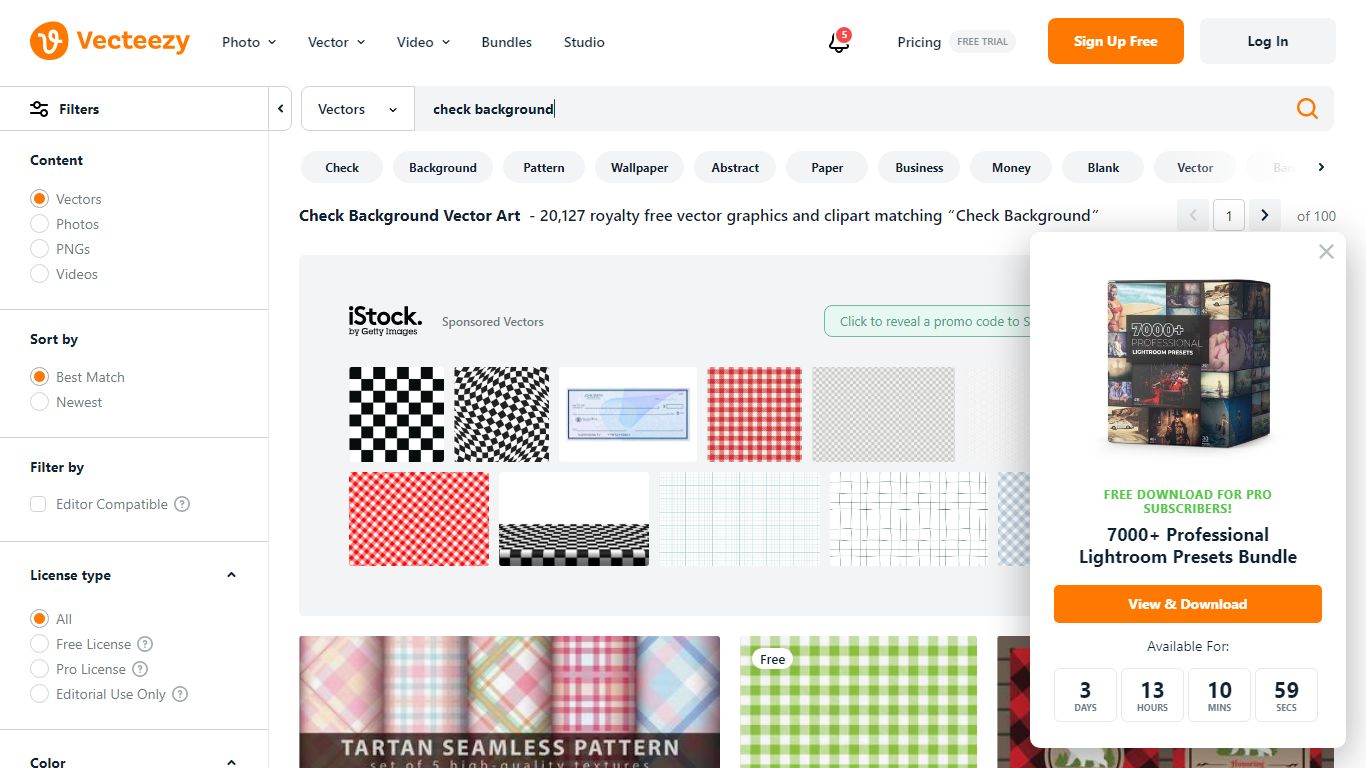Select All license type radio
Viewport: 1366px width, 768px height.
coord(39,619)
